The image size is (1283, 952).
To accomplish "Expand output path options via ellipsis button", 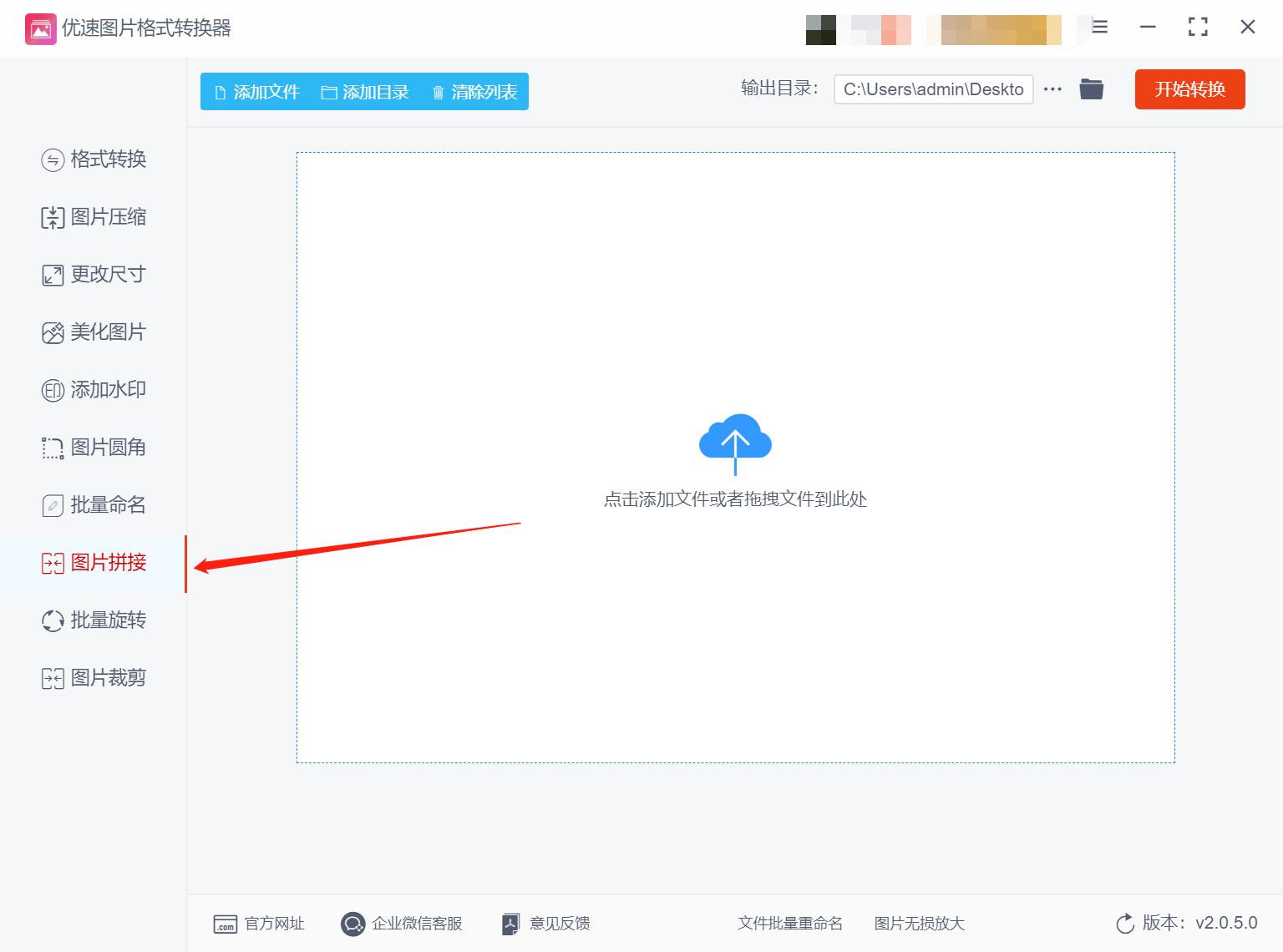I will click(x=1052, y=89).
